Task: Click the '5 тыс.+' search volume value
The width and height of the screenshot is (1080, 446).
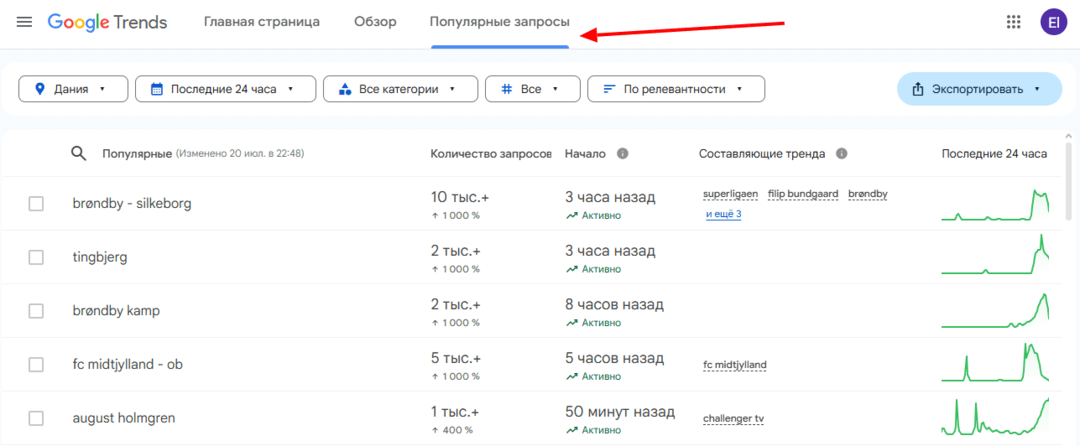Action: (456, 359)
